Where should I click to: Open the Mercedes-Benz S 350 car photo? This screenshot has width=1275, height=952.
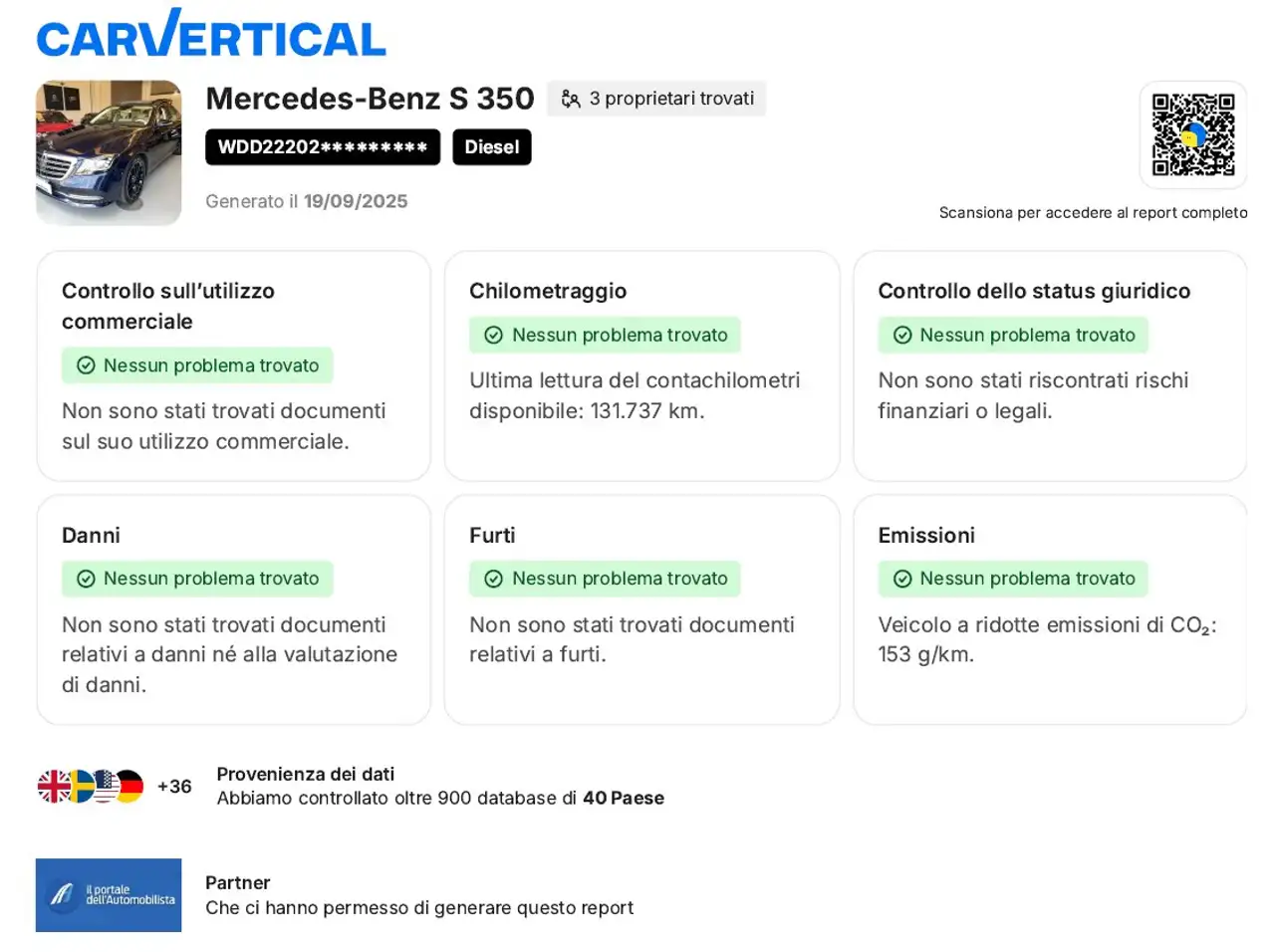(x=109, y=152)
